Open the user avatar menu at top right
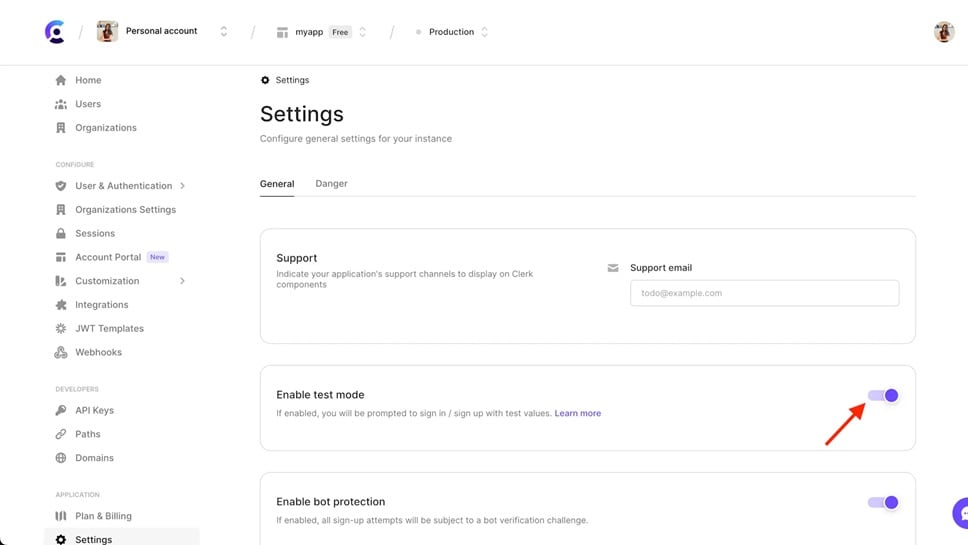The image size is (968, 545). pos(944,31)
